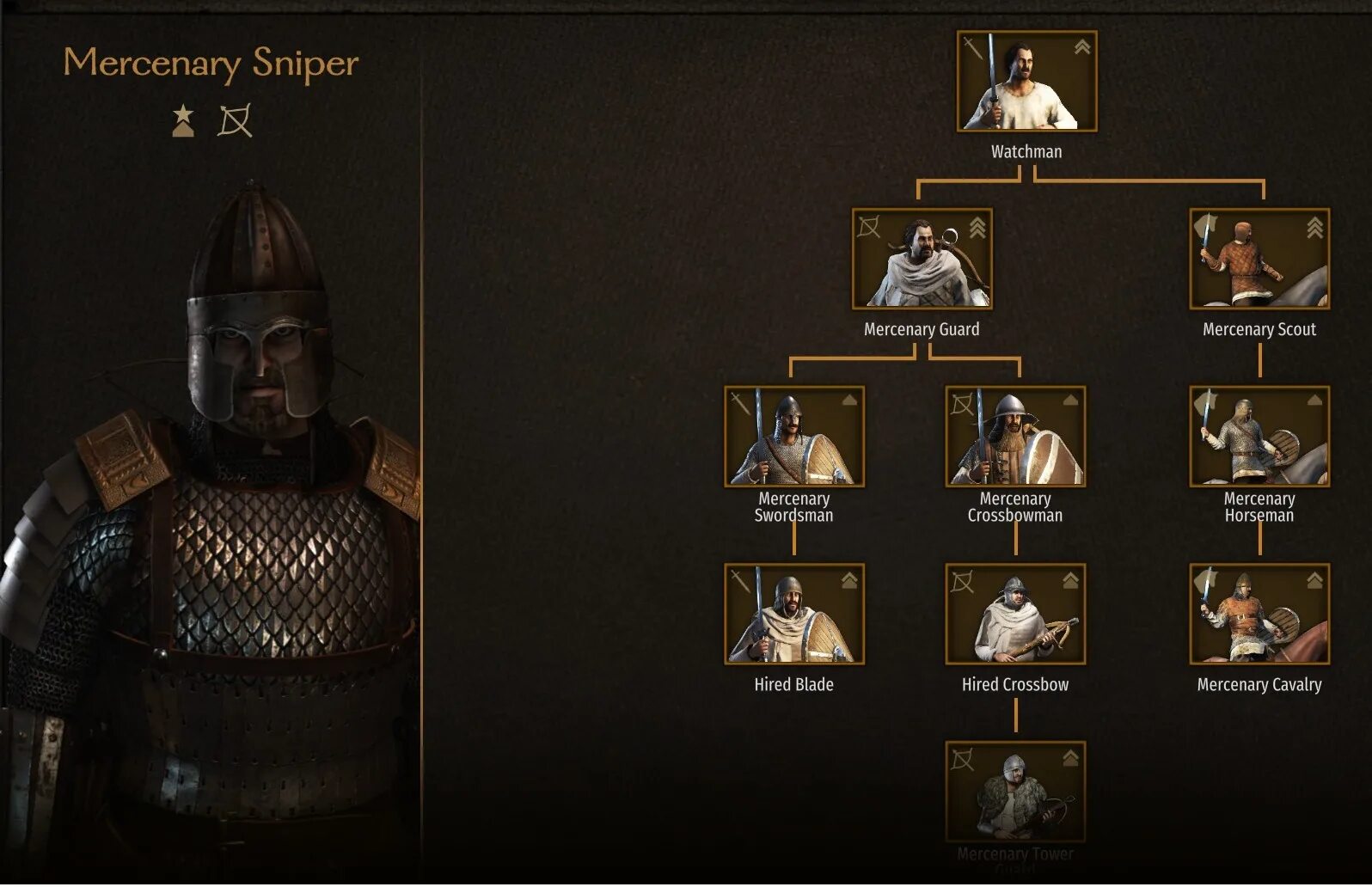Click the bow icon on Mercenary Guard card
Image resolution: width=1372 pixels, height=887 pixels.
[869, 226]
